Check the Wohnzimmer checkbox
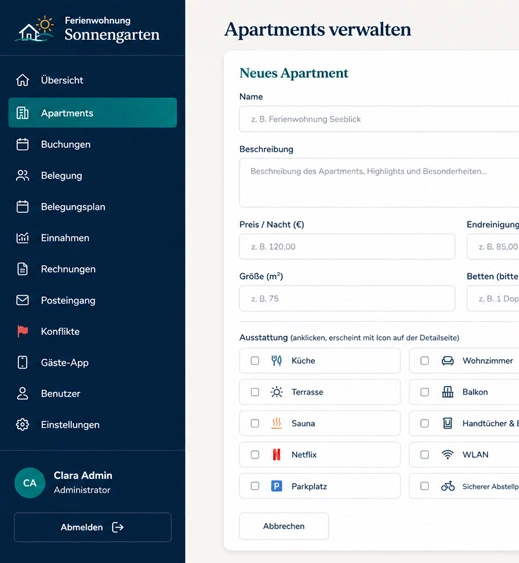Viewport: 519px width, 563px height. pyautogui.click(x=425, y=360)
